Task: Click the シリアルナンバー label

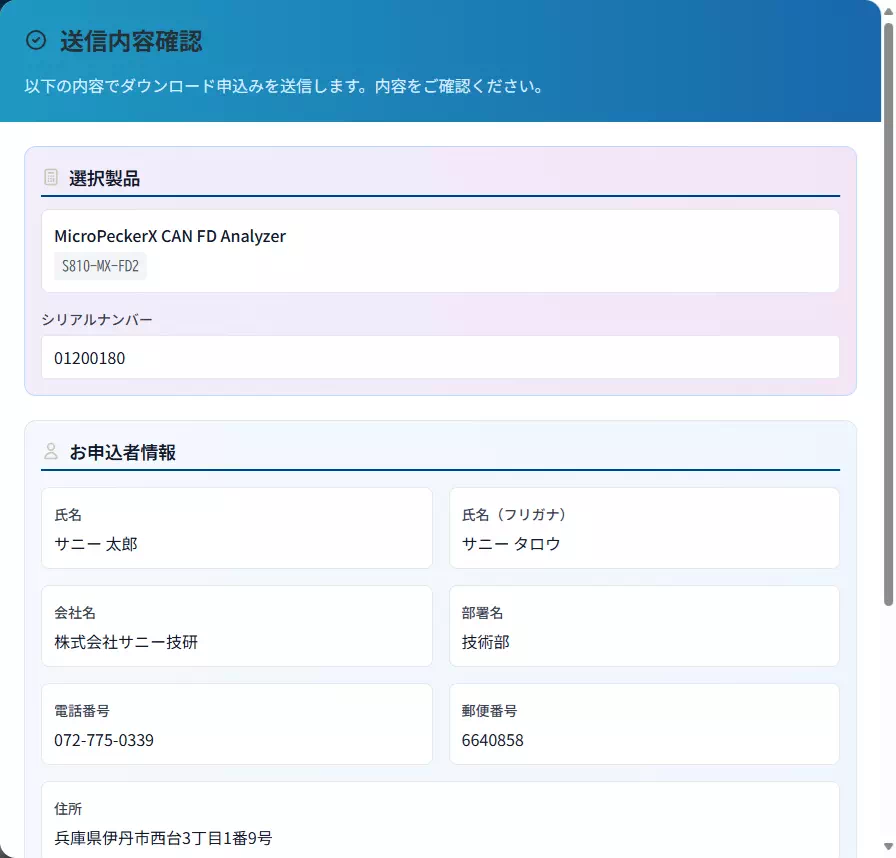Action: coord(97,319)
